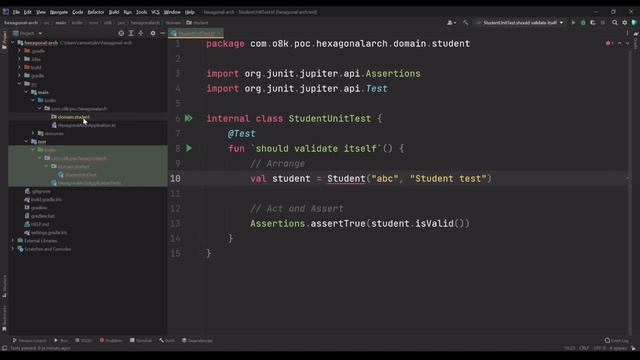Select .gitignore file in tree
This screenshot has height=360, width=640.
[x=41, y=191]
